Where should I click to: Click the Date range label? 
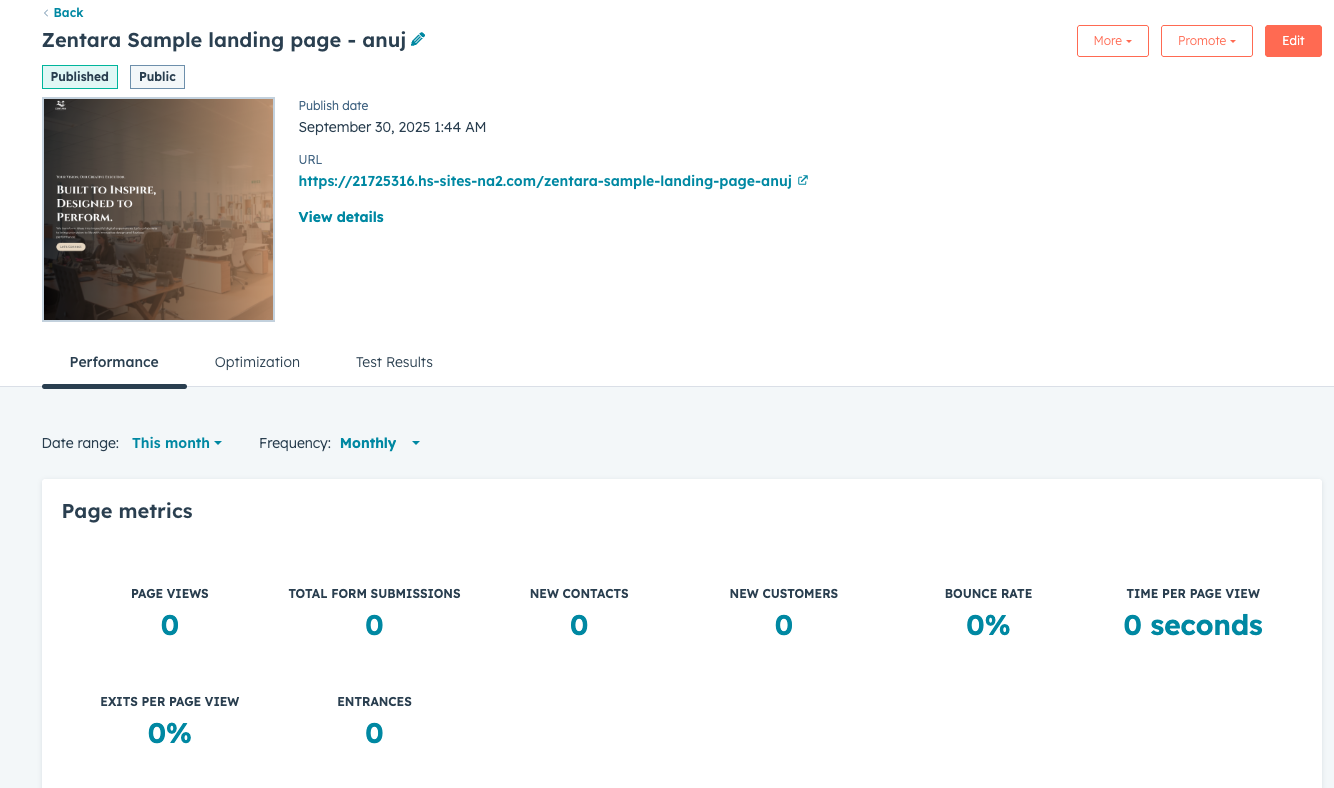[80, 443]
